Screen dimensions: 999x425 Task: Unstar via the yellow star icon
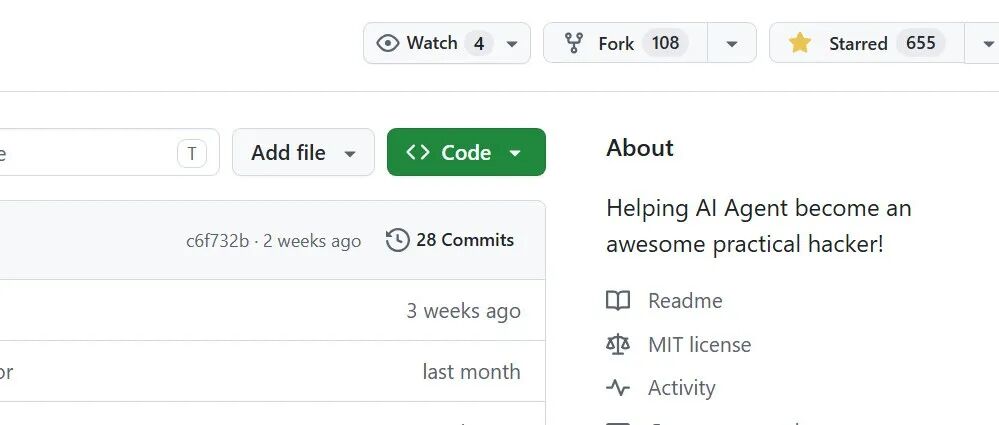[800, 43]
